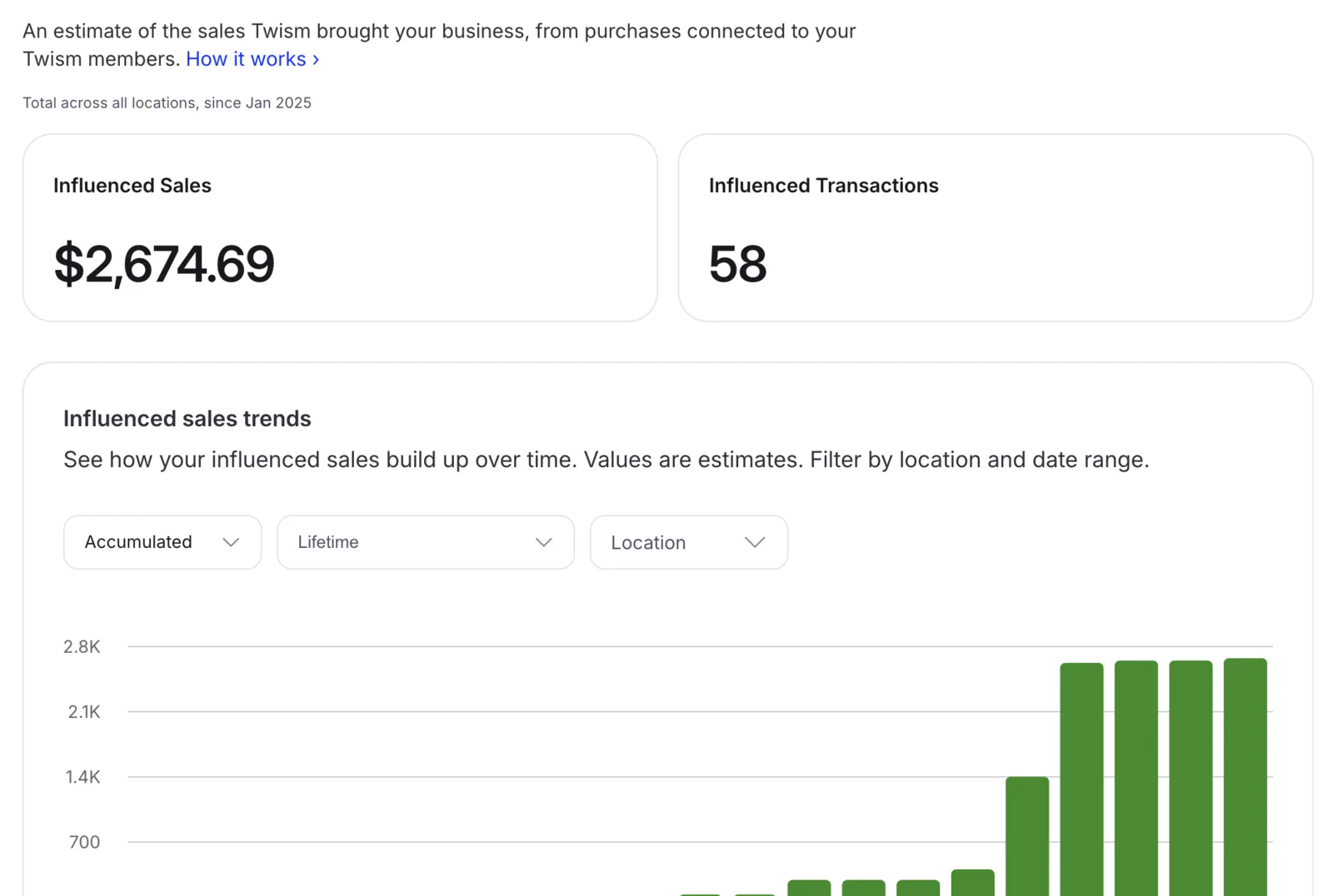
Task: Expand the Lifetime date range dropdown
Action: [426, 542]
